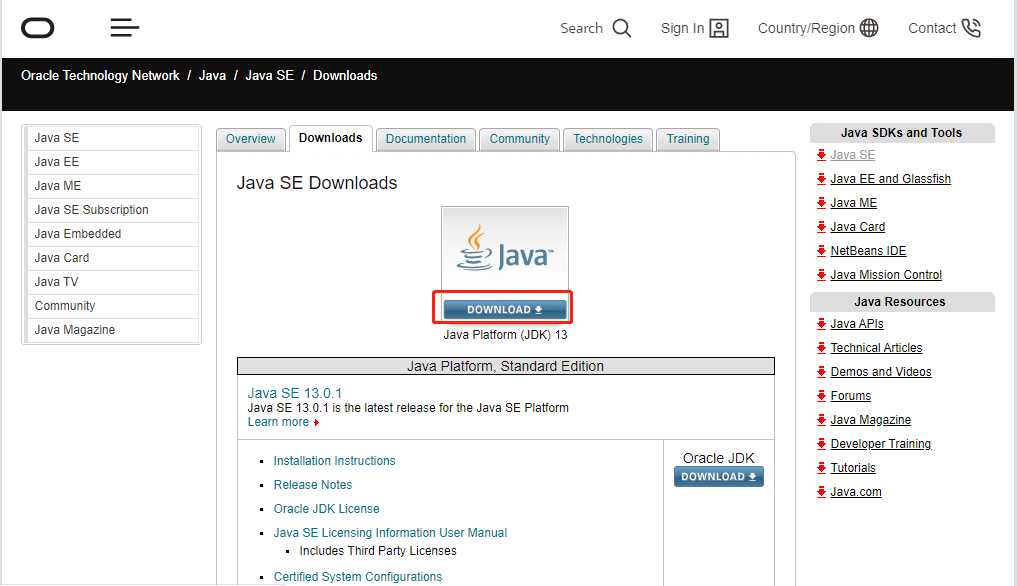View the Oracle JDK License link
The height and width of the screenshot is (586, 1017).
pos(326,509)
